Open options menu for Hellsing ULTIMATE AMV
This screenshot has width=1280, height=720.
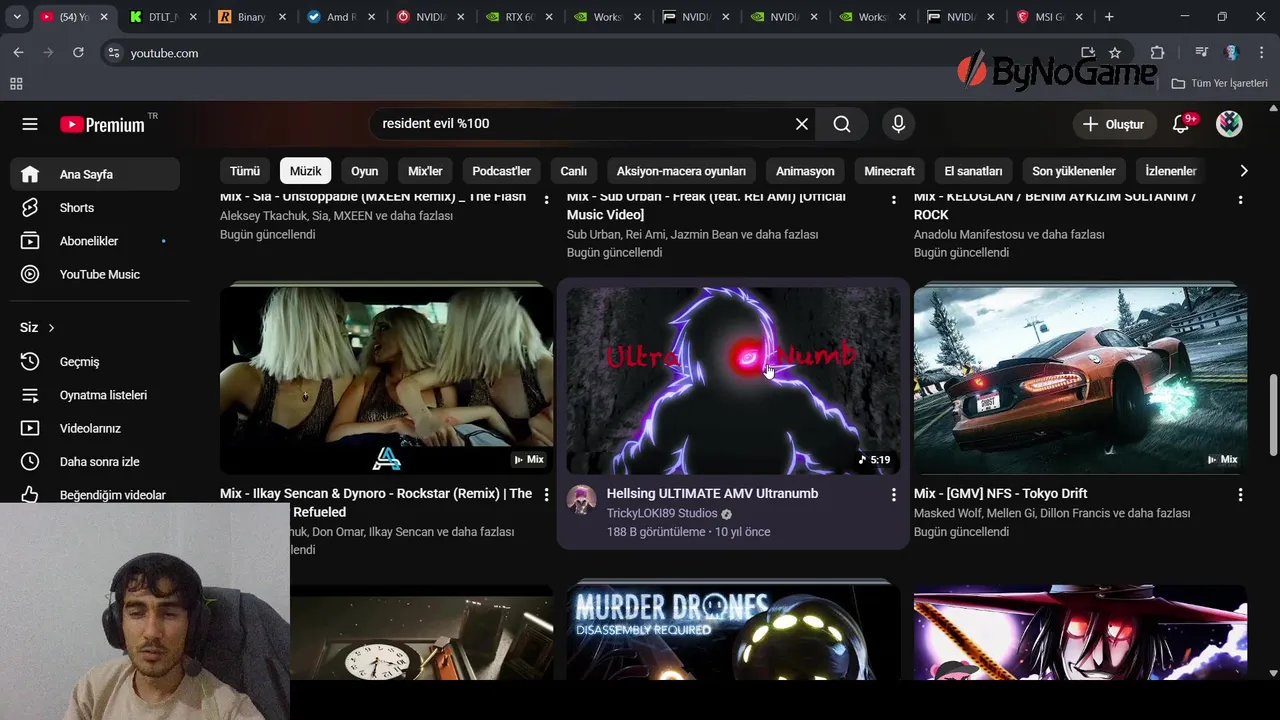[893, 494]
